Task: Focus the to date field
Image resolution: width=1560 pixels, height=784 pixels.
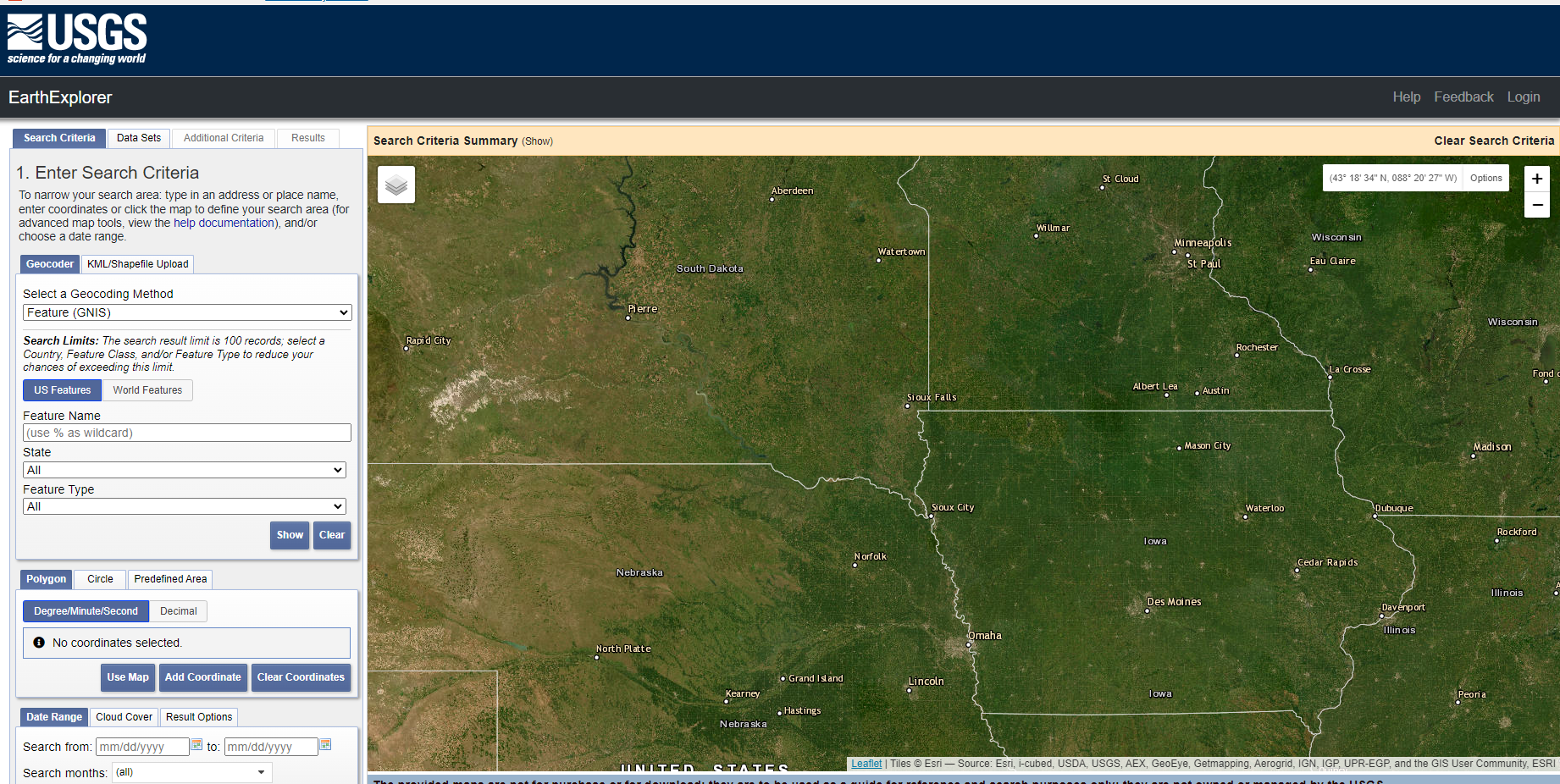Action: pos(271,747)
